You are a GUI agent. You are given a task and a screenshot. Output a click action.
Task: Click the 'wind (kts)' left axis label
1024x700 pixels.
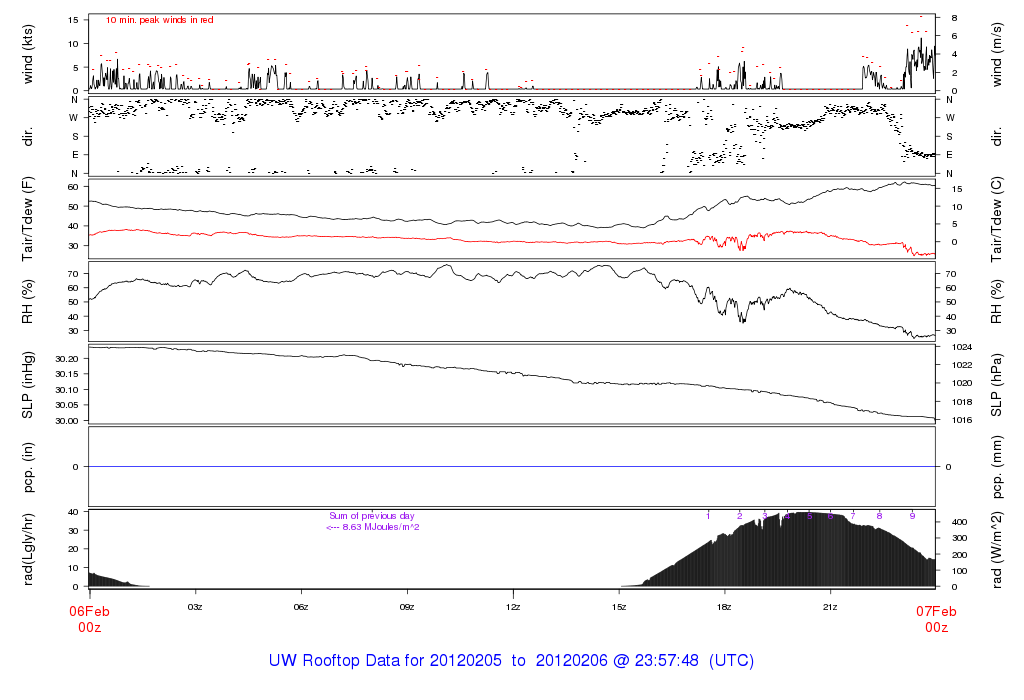tap(28, 53)
